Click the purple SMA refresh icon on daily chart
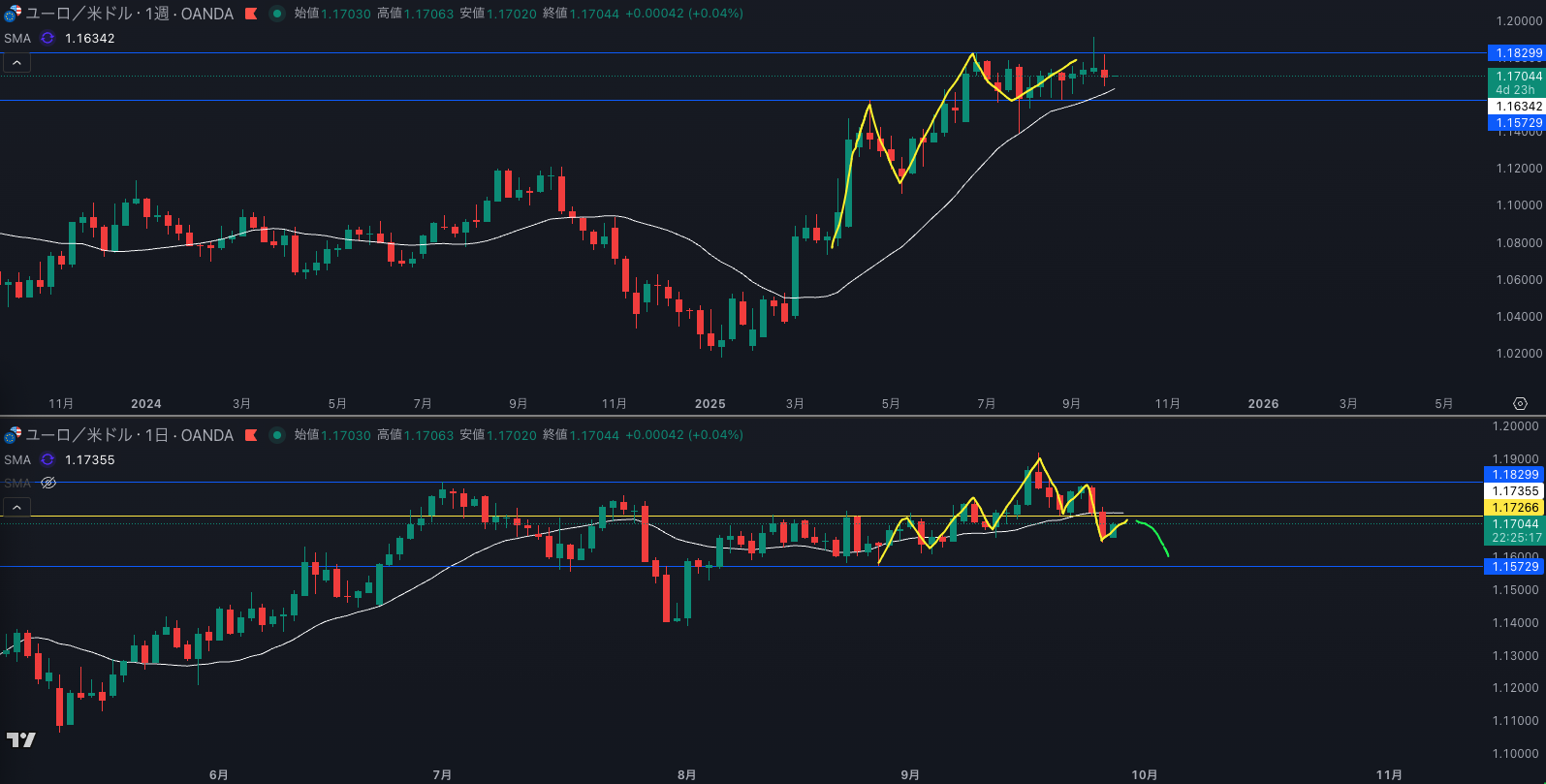The image size is (1546, 784). (x=47, y=459)
